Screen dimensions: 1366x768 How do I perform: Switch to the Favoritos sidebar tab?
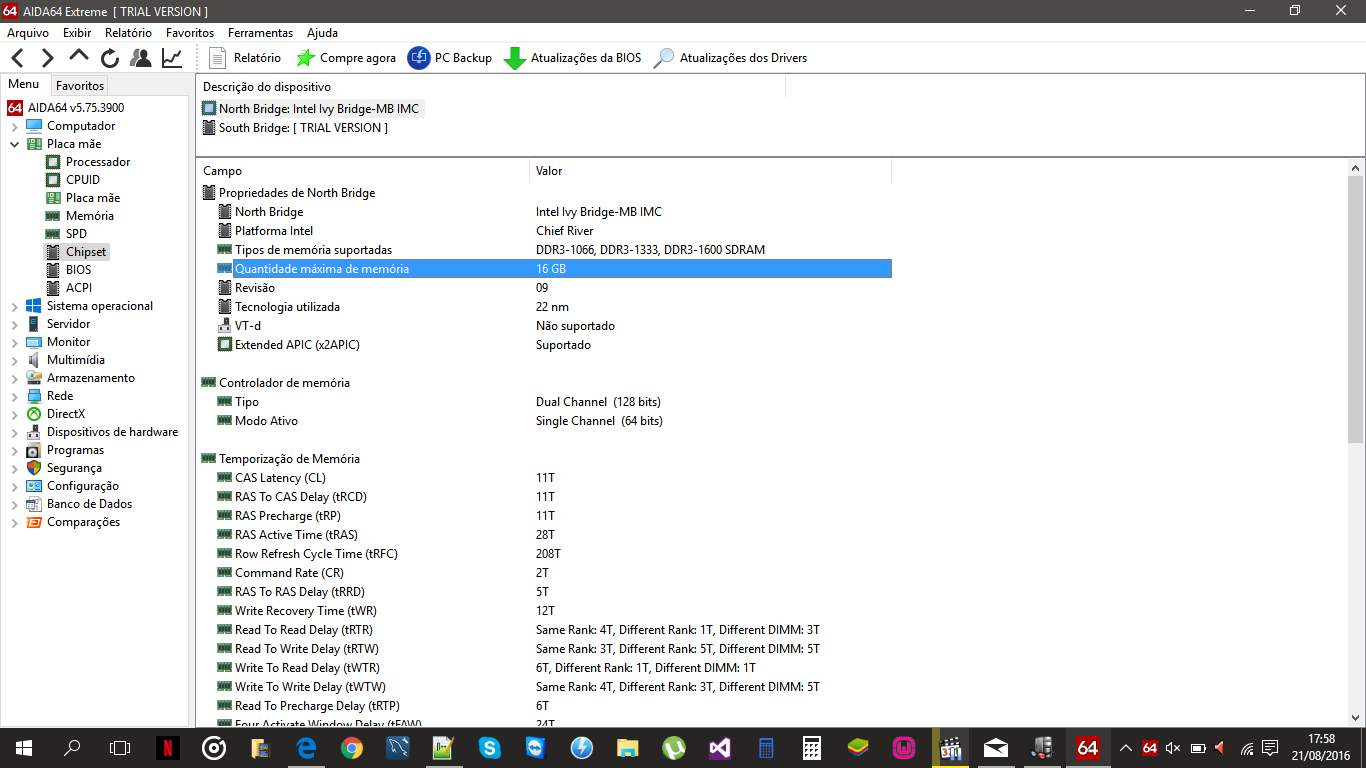tap(80, 86)
